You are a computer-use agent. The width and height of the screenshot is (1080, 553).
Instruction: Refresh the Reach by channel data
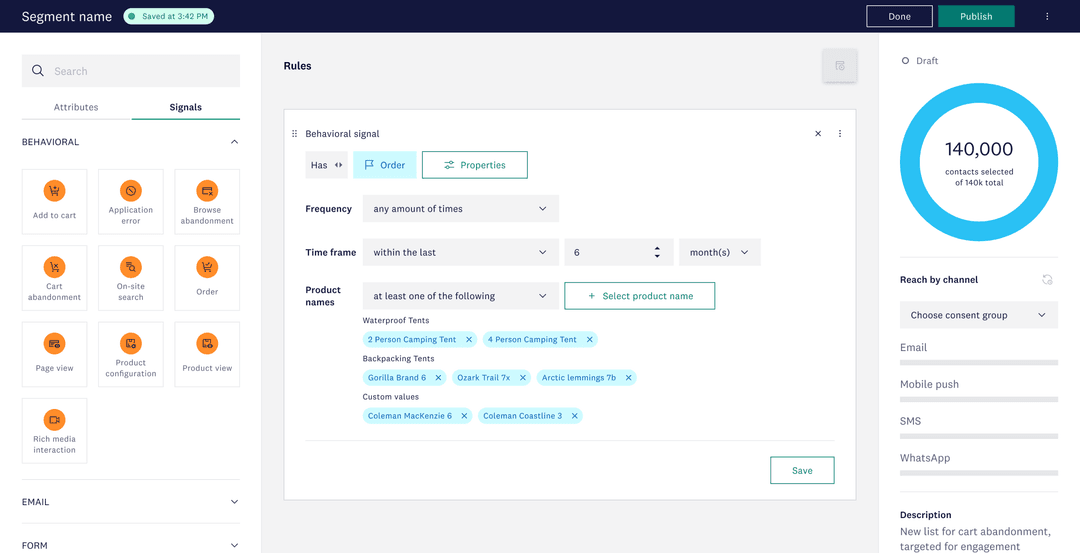(x=1047, y=280)
